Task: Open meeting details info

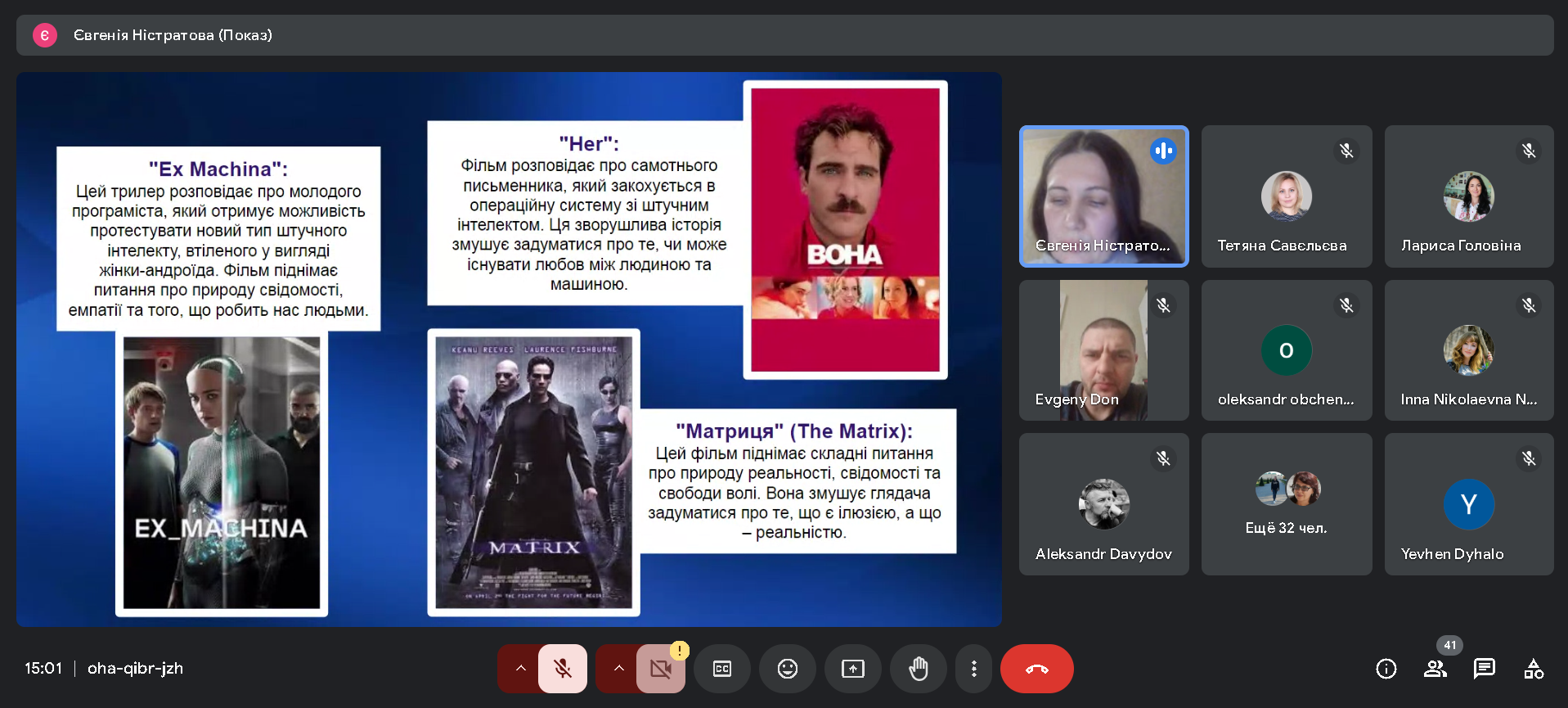Action: (x=1386, y=669)
